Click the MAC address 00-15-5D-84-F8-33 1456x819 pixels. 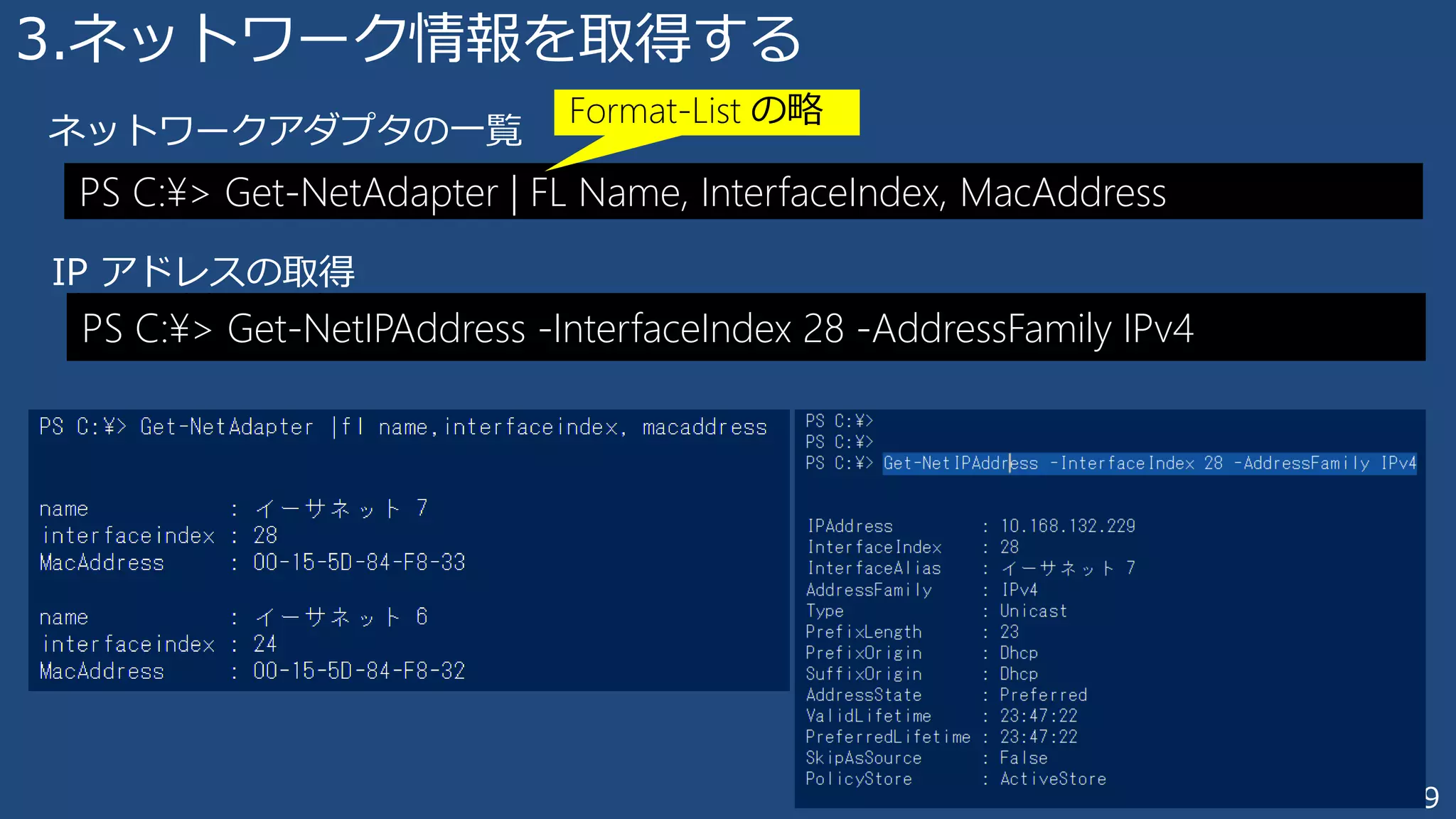[359, 562]
